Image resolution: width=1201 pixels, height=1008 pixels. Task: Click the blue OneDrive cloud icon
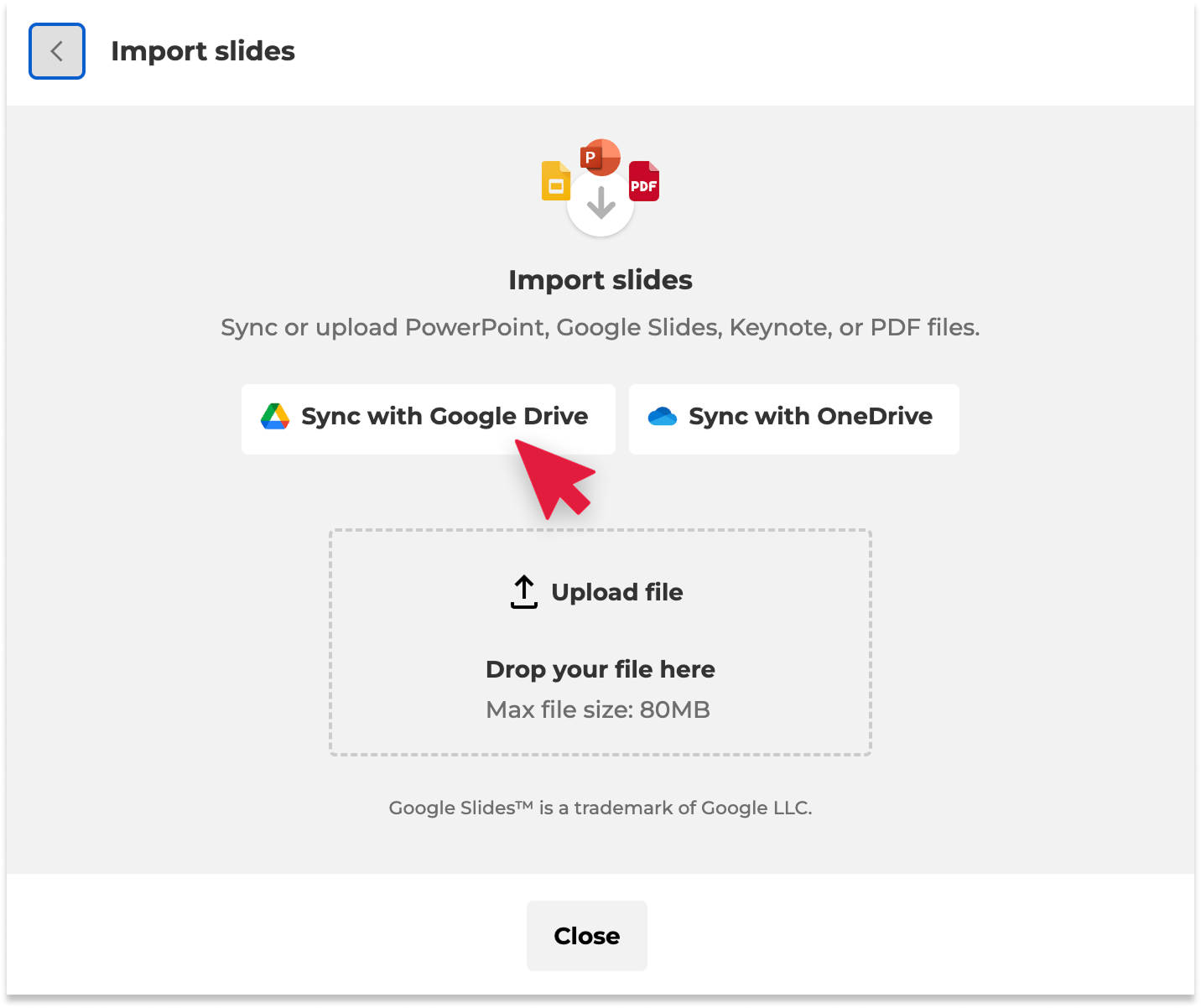663,417
